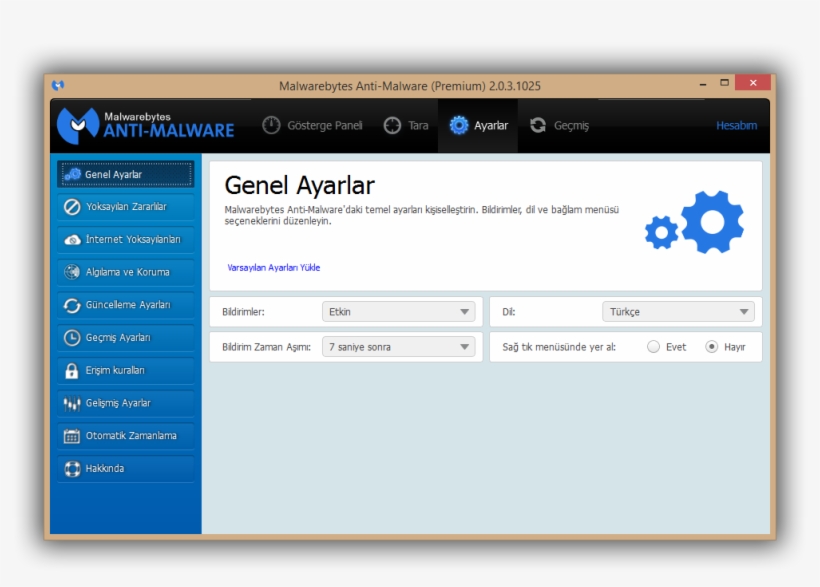Click the Varsayılan Ayarları Yükle link
820x587 pixels.
tap(273, 268)
